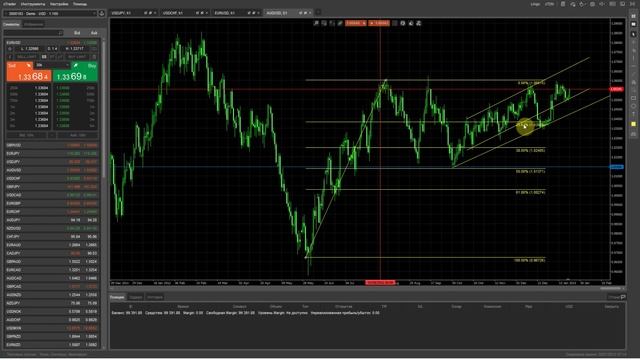
Task: Click the sound speaker icon in top bar
Action: [602, 4]
